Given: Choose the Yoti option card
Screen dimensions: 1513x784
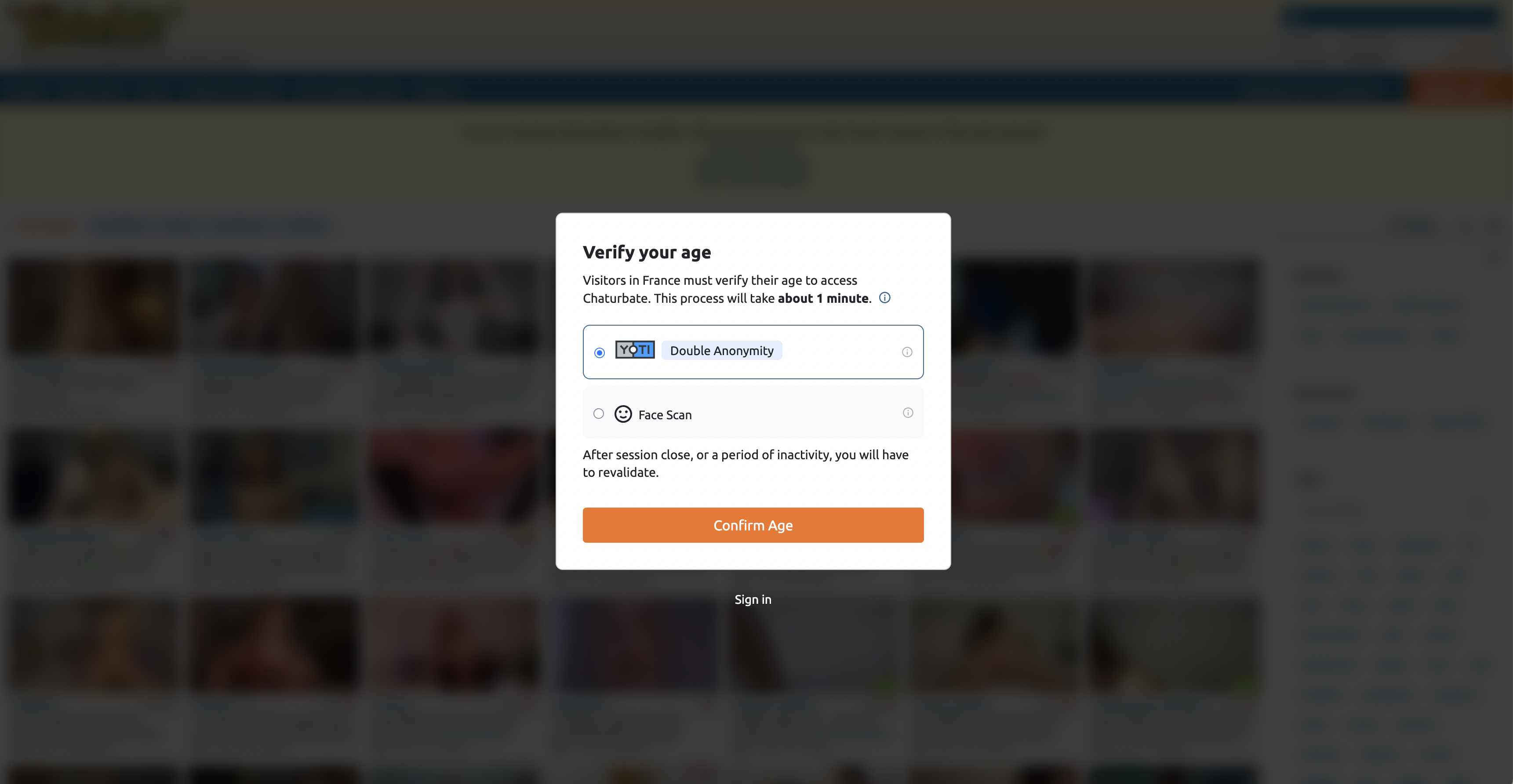Looking at the screenshot, I should pyautogui.click(x=753, y=352).
